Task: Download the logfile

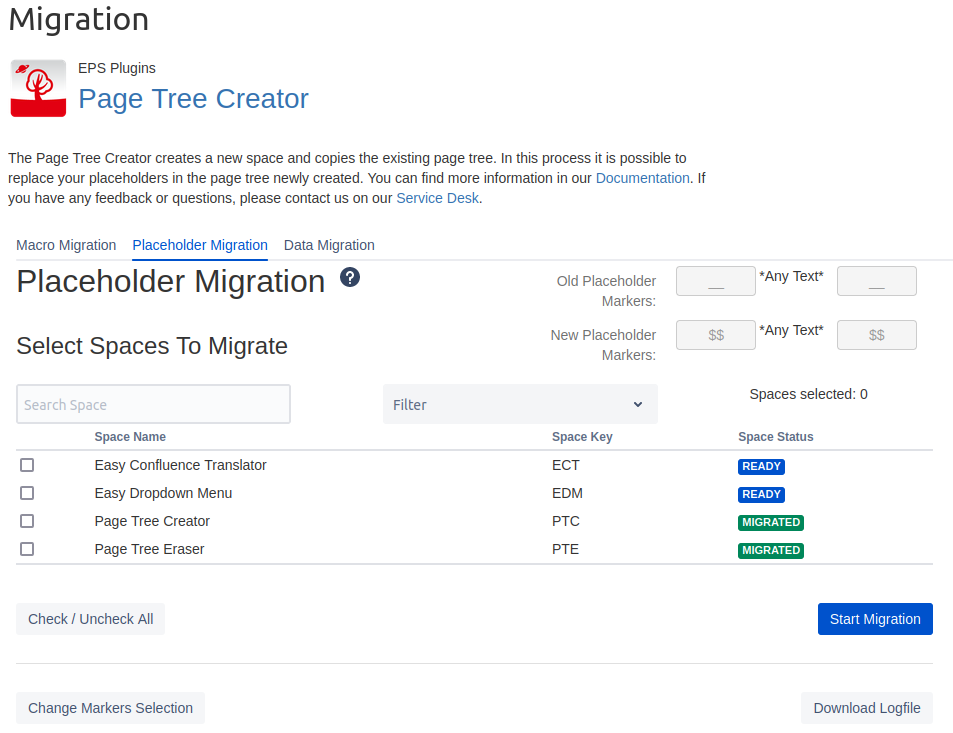Action: coord(866,708)
